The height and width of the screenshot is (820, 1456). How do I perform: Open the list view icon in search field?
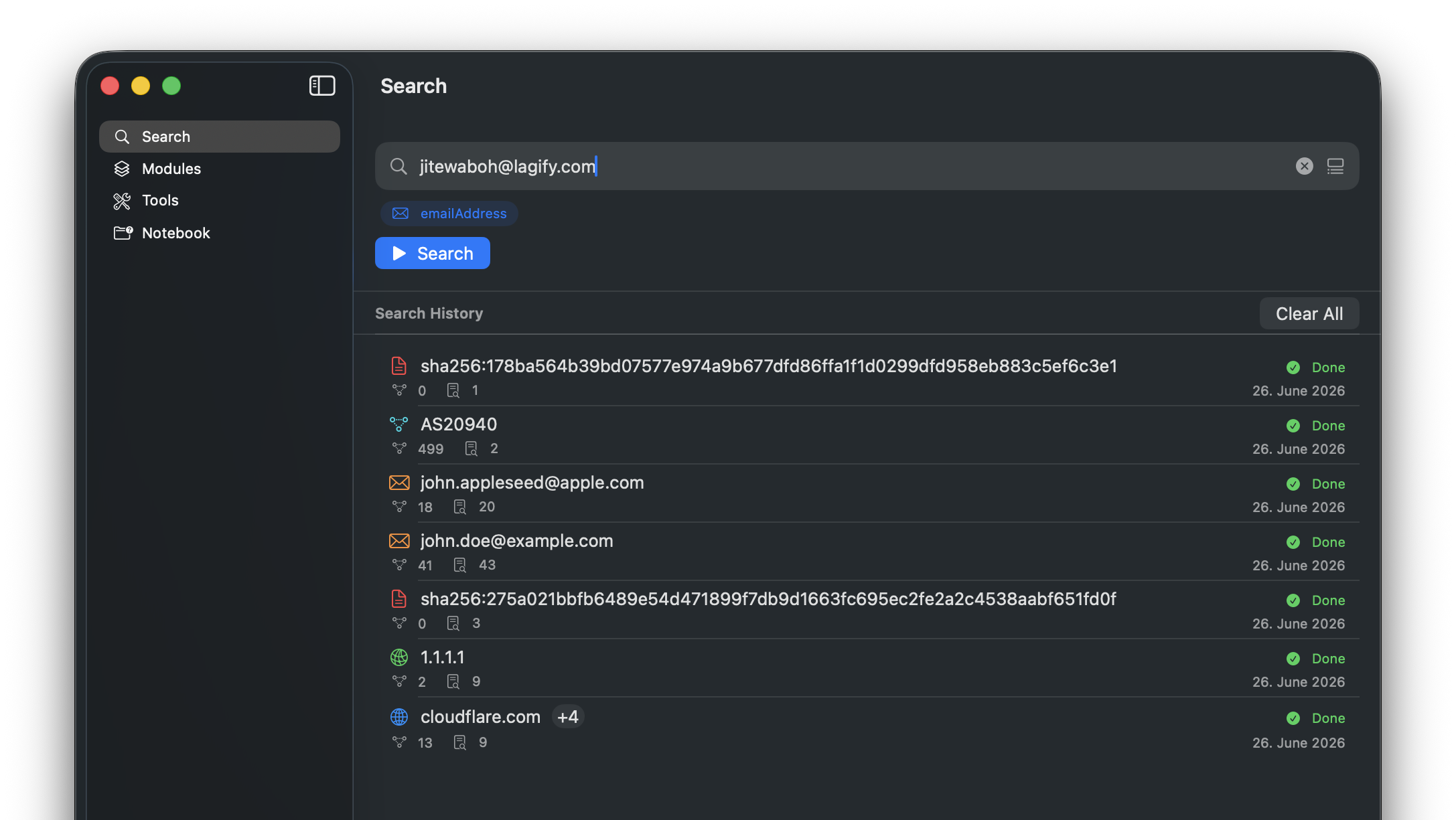coord(1335,166)
